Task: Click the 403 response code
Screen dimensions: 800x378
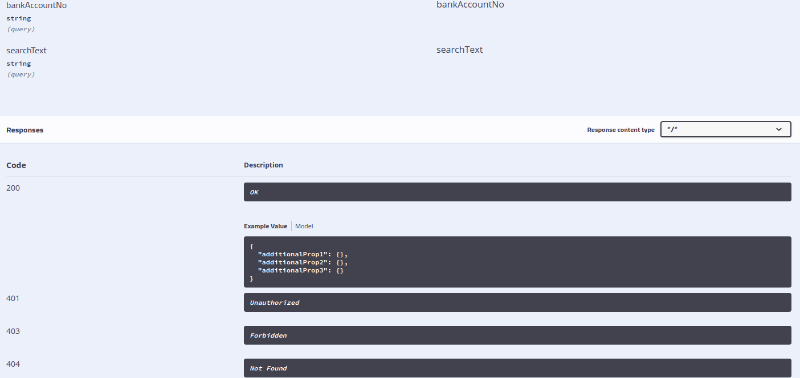Action: point(13,331)
